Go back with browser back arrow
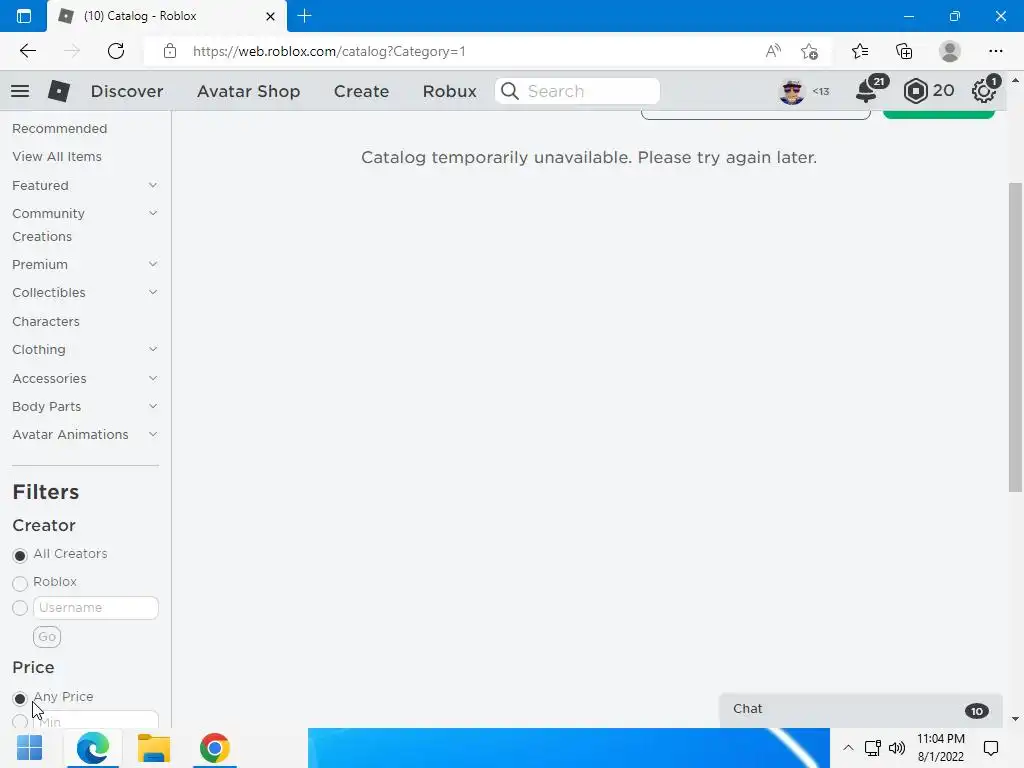 tap(27, 51)
